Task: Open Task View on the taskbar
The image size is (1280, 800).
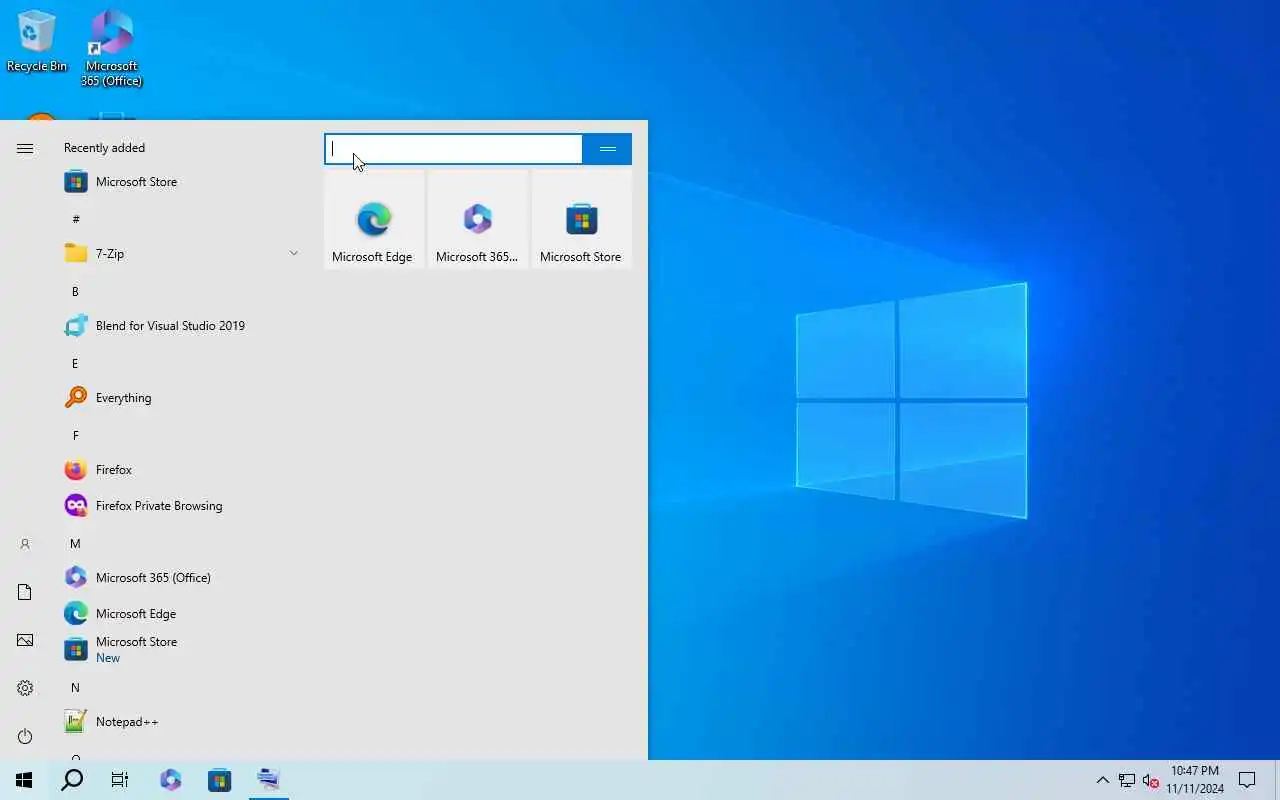Action: 120,780
